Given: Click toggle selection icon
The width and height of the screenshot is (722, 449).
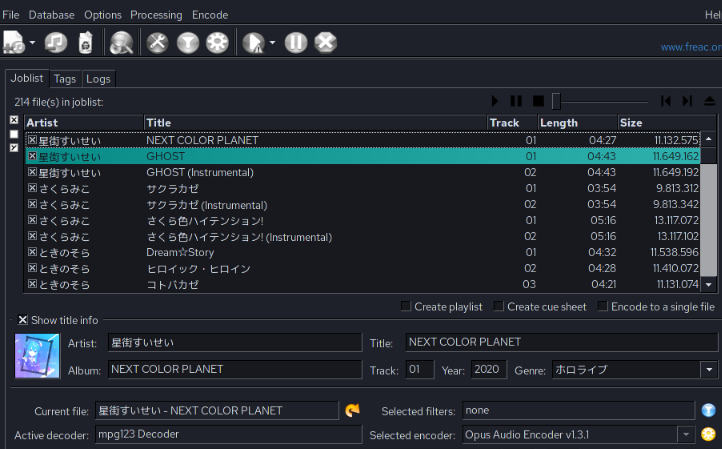Looking at the screenshot, I should tap(14, 148).
